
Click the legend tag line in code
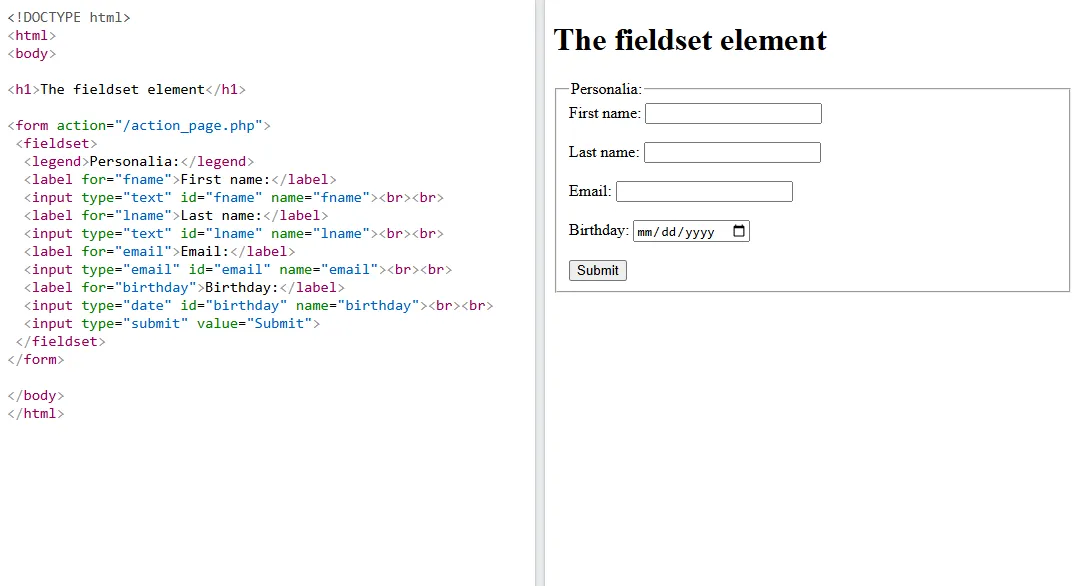(139, 162)
